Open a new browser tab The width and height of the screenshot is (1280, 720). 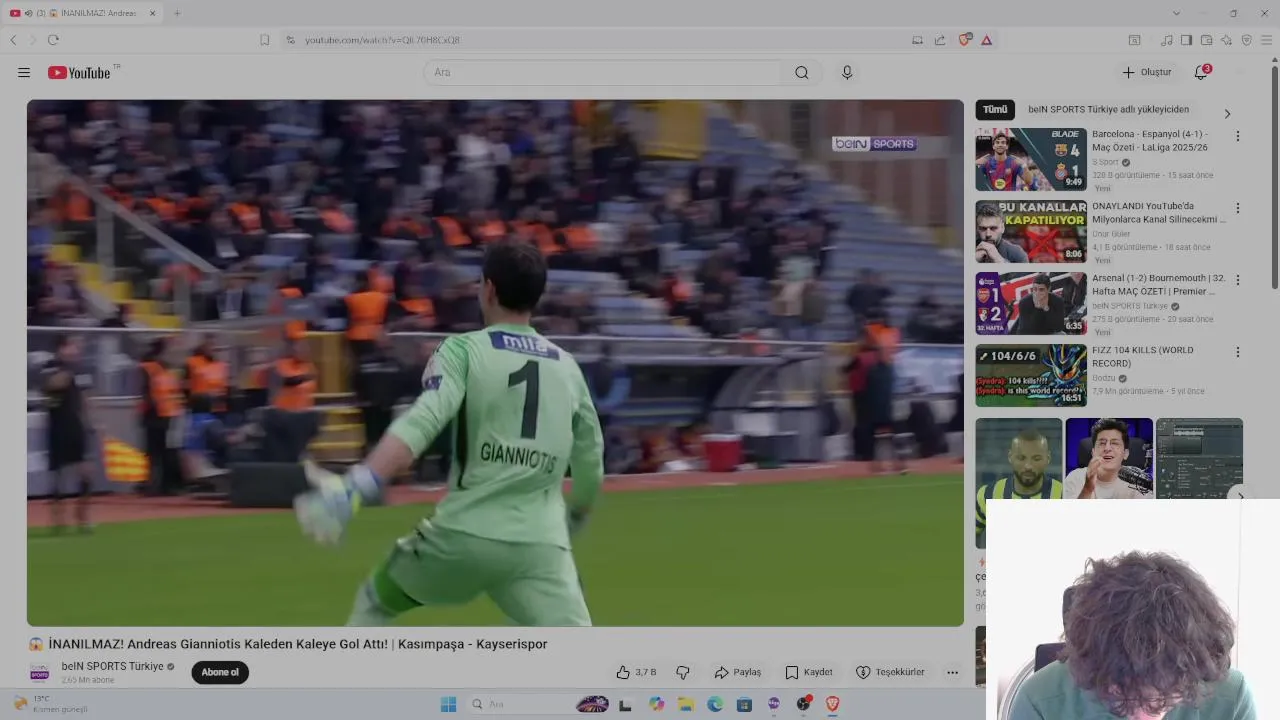pos(177,13)
